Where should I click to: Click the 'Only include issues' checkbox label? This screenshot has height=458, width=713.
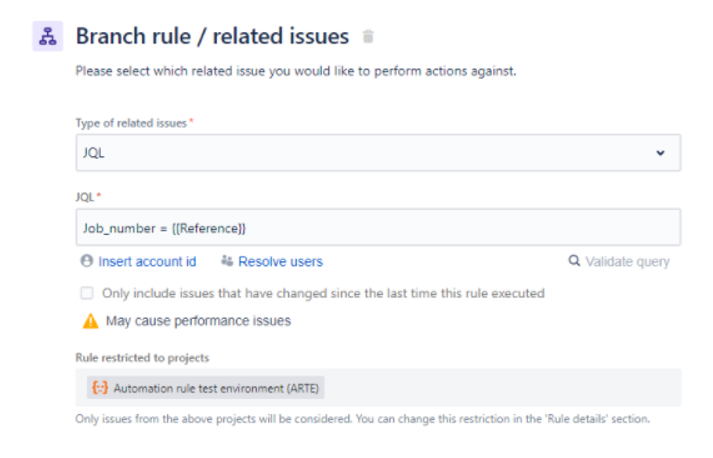pos(323,293)
